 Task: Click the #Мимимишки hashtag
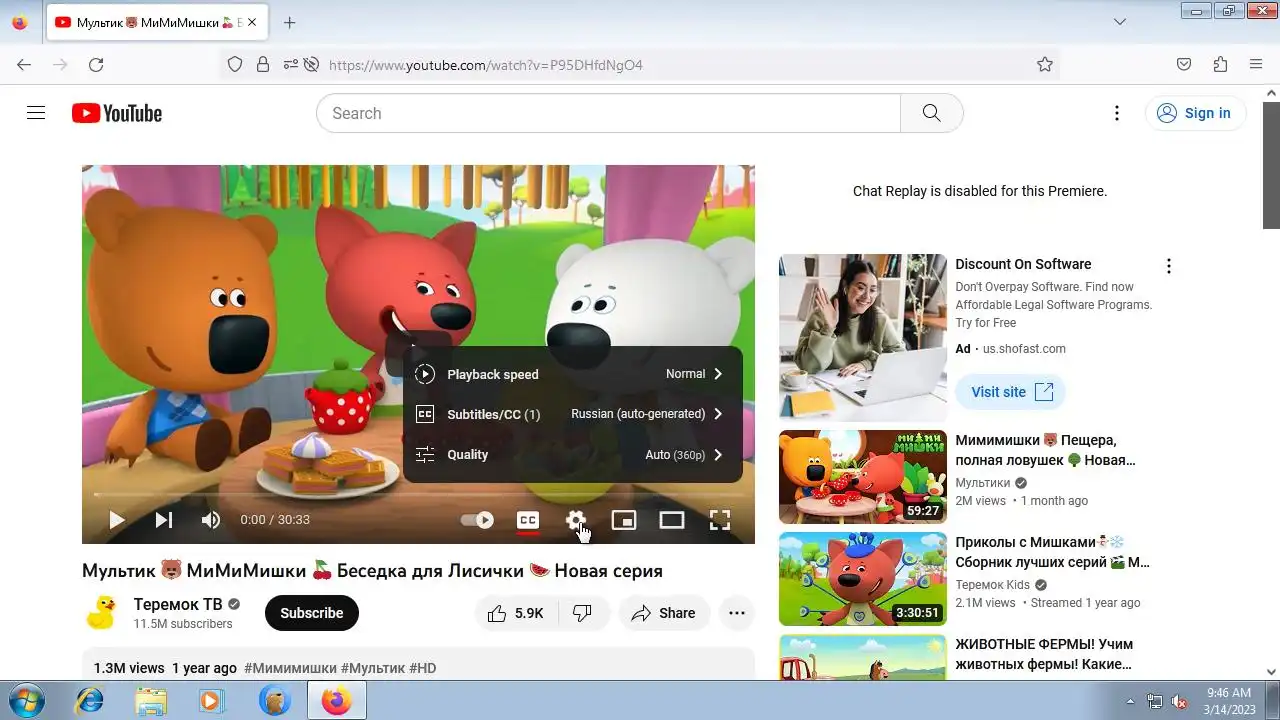pos(290,668)
